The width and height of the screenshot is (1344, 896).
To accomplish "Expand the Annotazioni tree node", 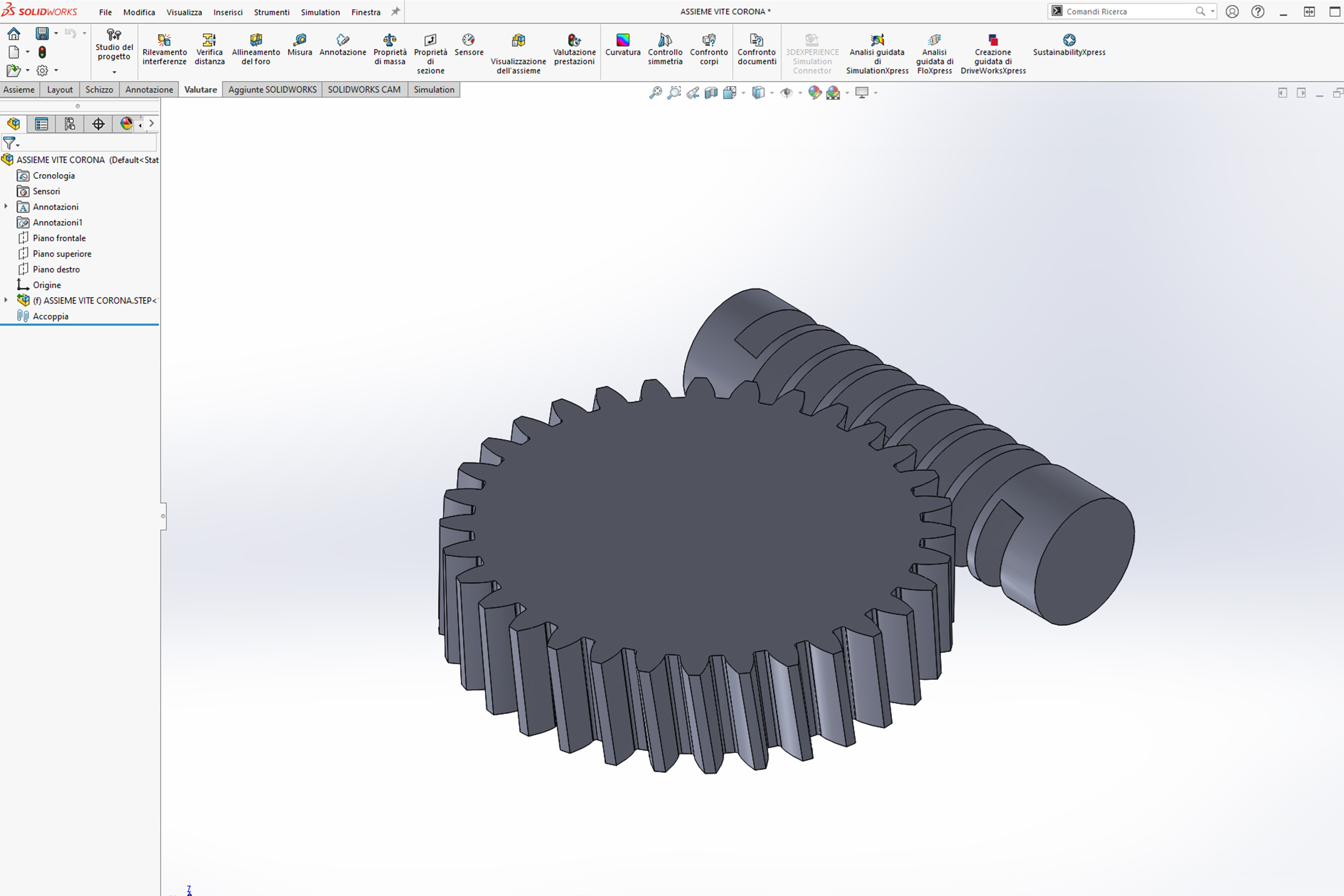I will (6, 206).
